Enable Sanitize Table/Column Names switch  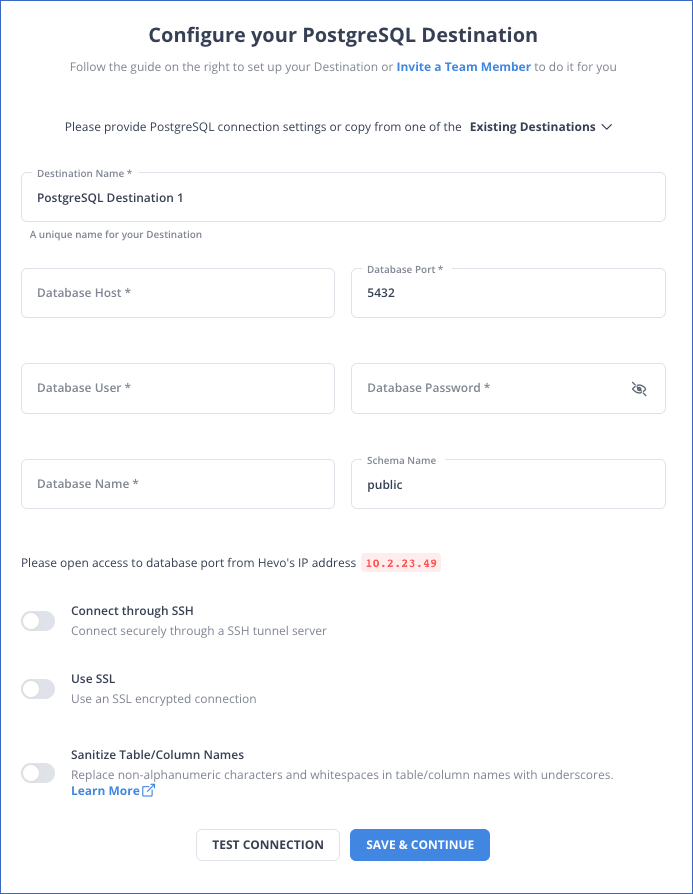tap(38, 773)
